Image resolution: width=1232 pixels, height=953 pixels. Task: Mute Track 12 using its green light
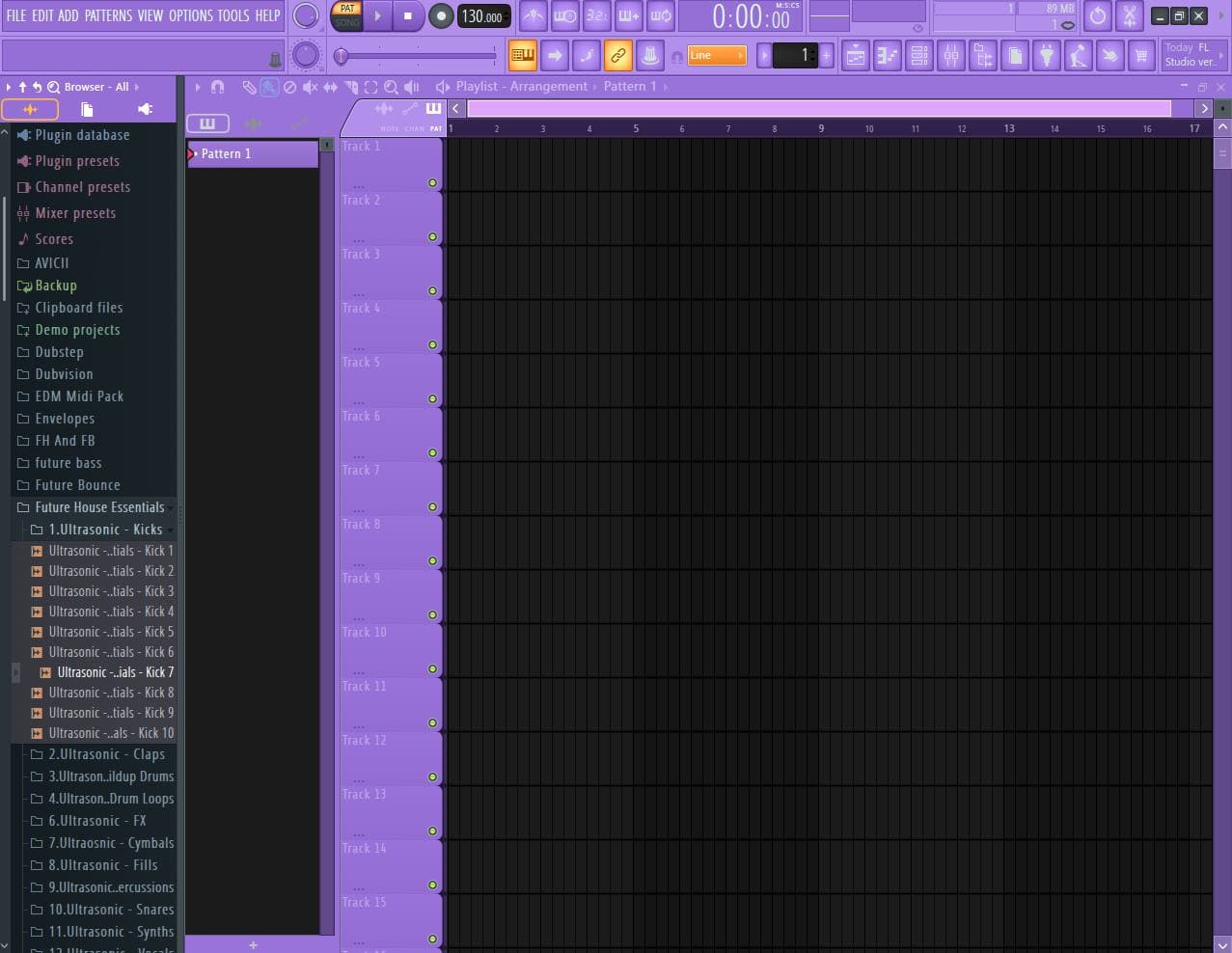click(x=432, y=777)
